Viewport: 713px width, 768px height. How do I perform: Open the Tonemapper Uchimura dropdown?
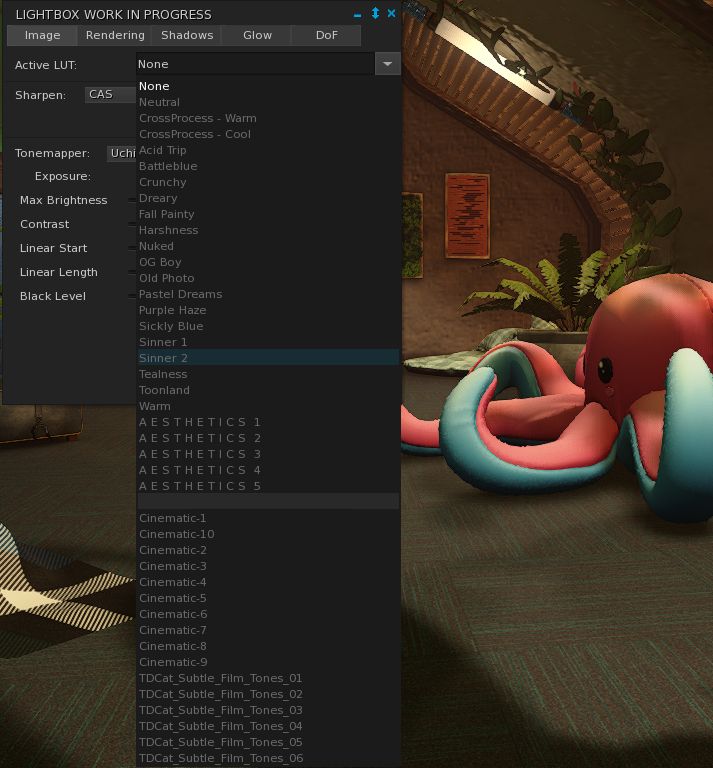pos(121,153)
